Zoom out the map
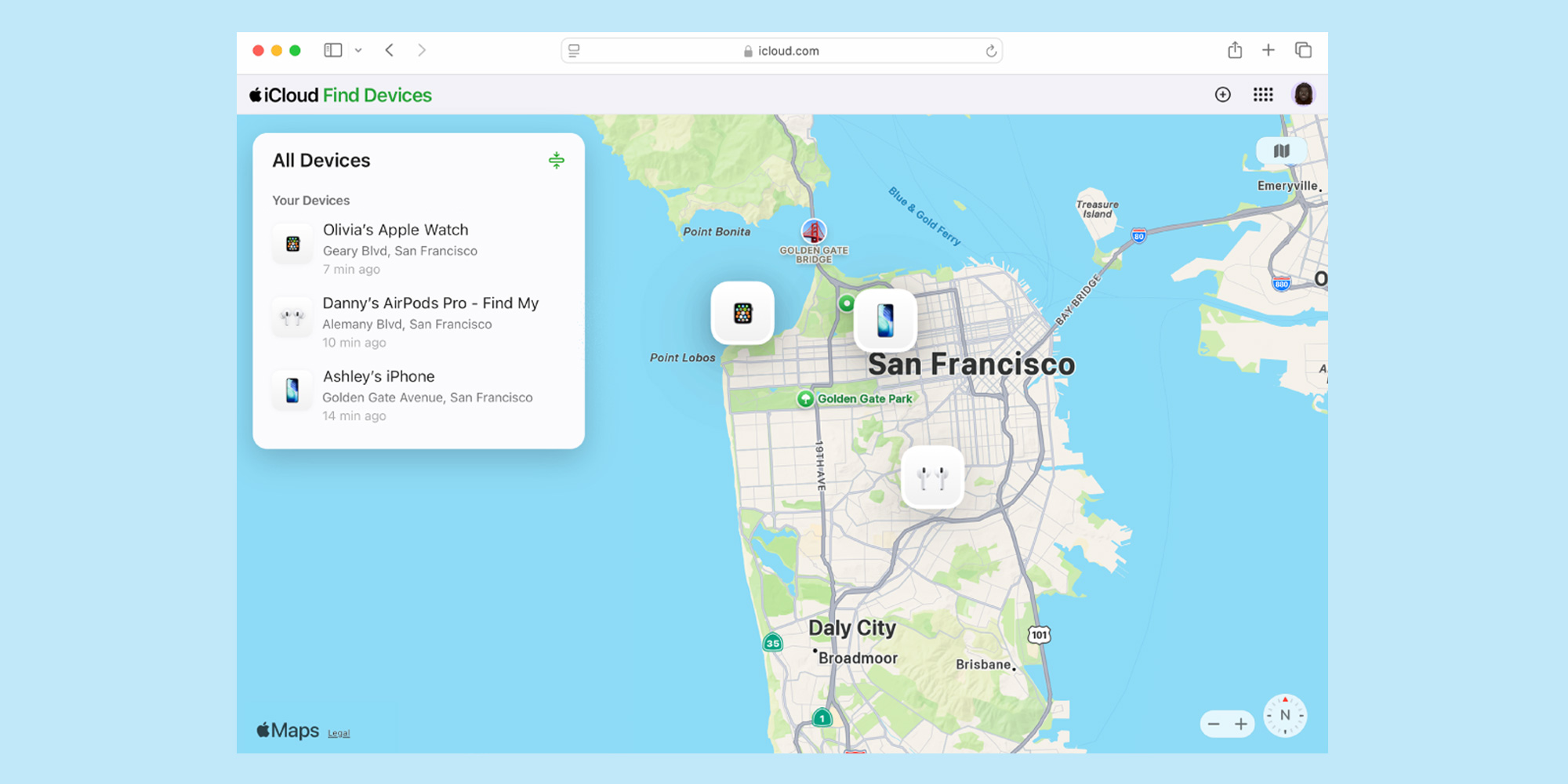This screenshot has height=784, width=1568. [1214, 724]
